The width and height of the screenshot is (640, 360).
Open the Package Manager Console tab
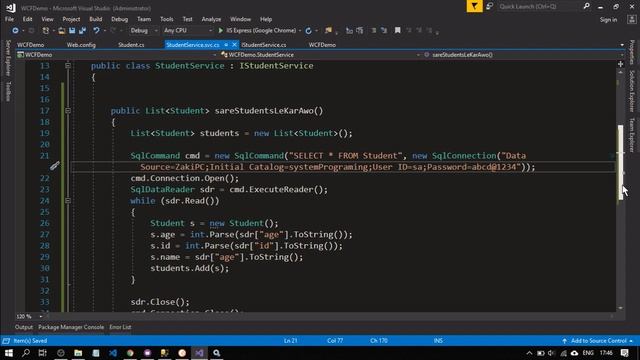click(71, 327)
